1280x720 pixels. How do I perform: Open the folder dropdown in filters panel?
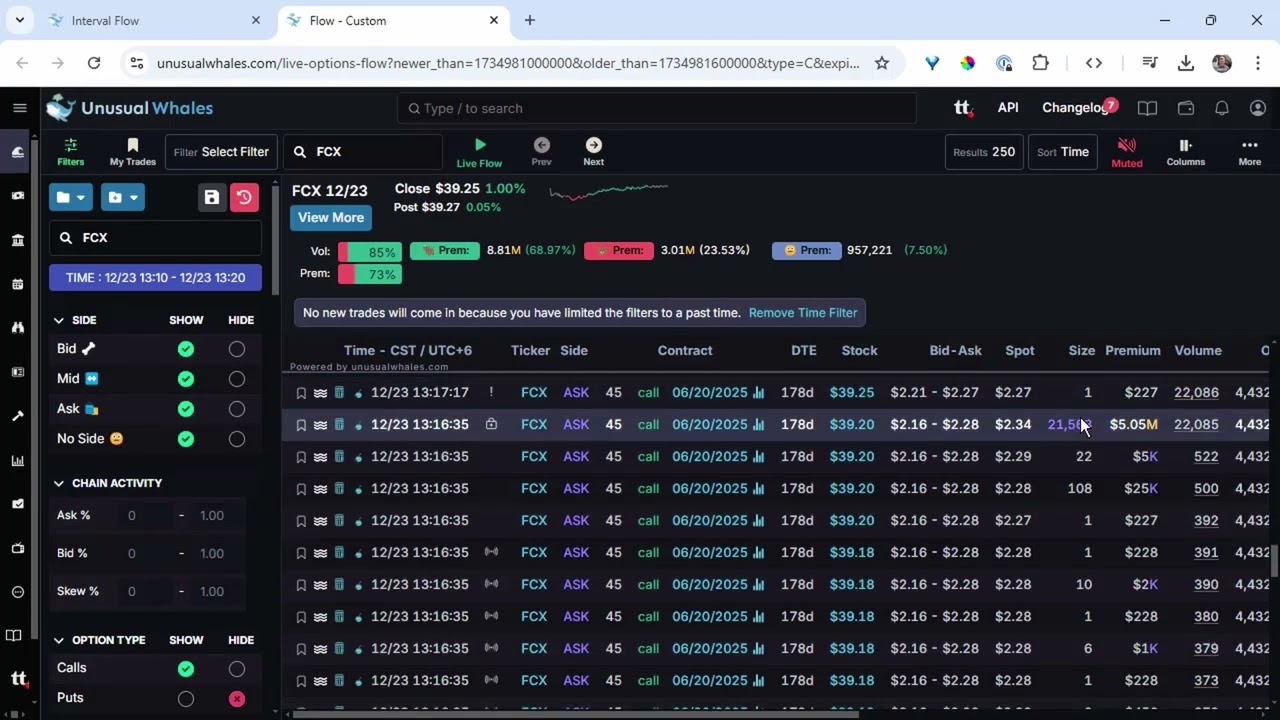71,197
